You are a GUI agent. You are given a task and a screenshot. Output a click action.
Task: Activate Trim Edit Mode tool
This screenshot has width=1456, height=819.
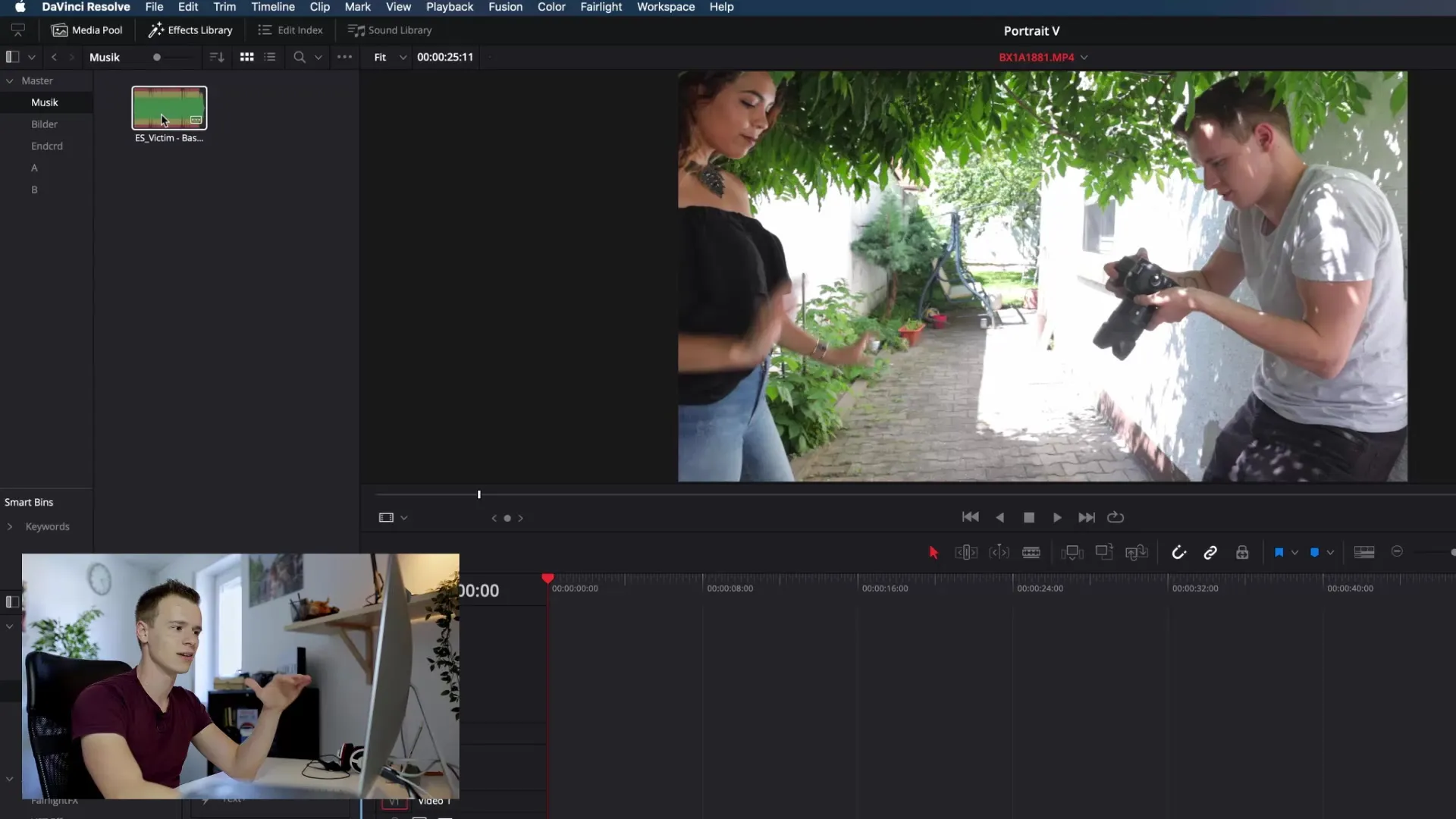966,553
